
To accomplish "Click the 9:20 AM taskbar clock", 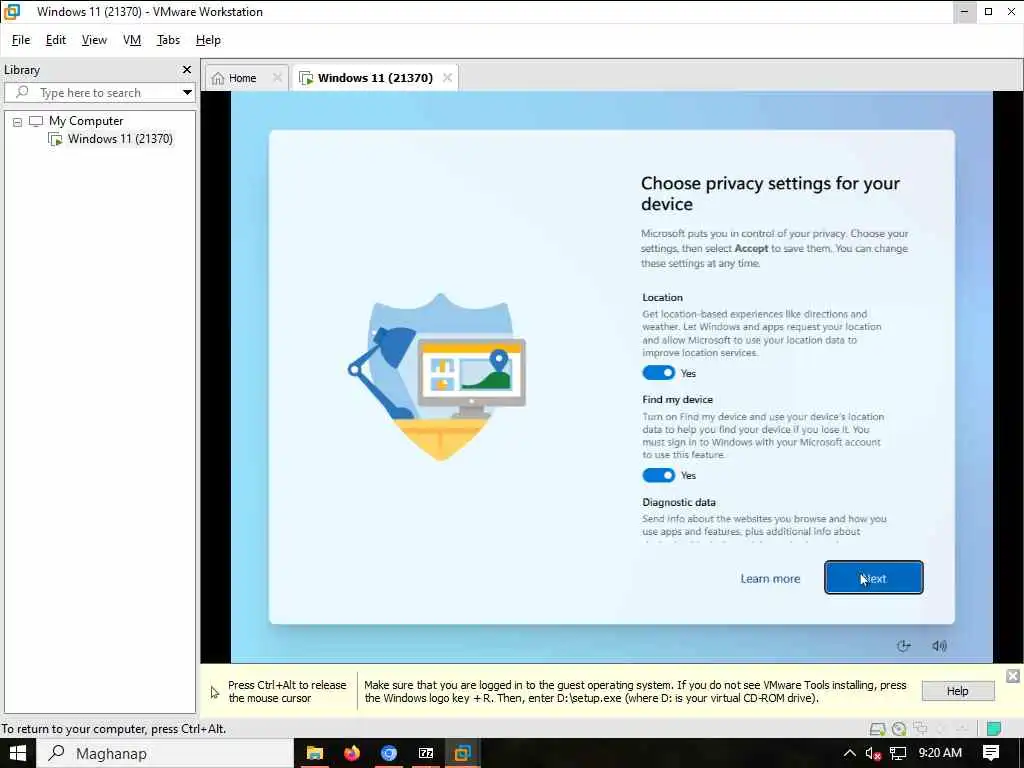I will tap(940, 753).
